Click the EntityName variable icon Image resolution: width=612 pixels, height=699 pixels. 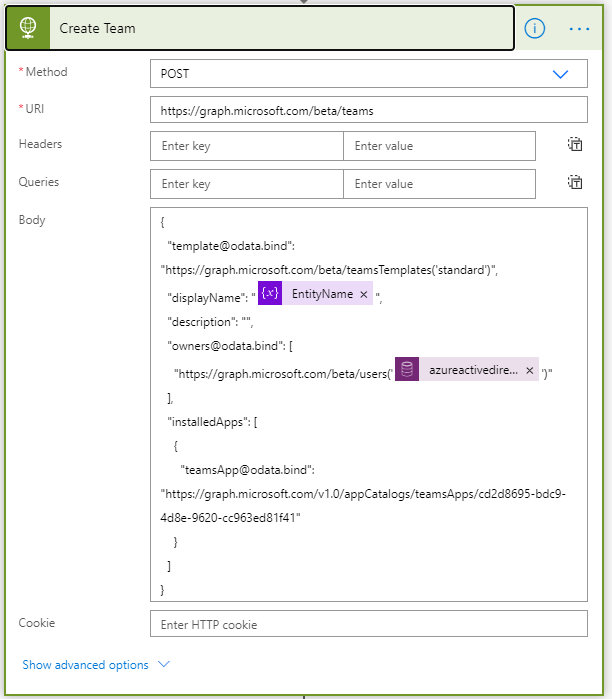point(270,294)
